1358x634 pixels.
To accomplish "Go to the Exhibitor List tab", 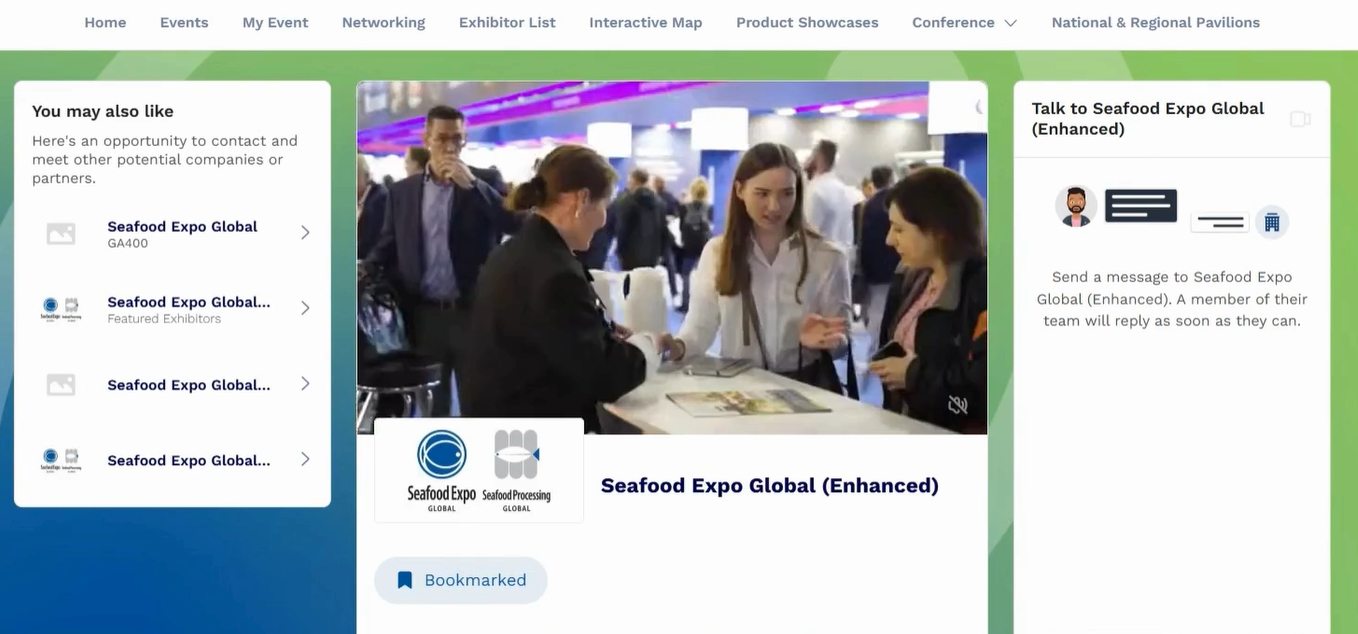I will (507, 23).
